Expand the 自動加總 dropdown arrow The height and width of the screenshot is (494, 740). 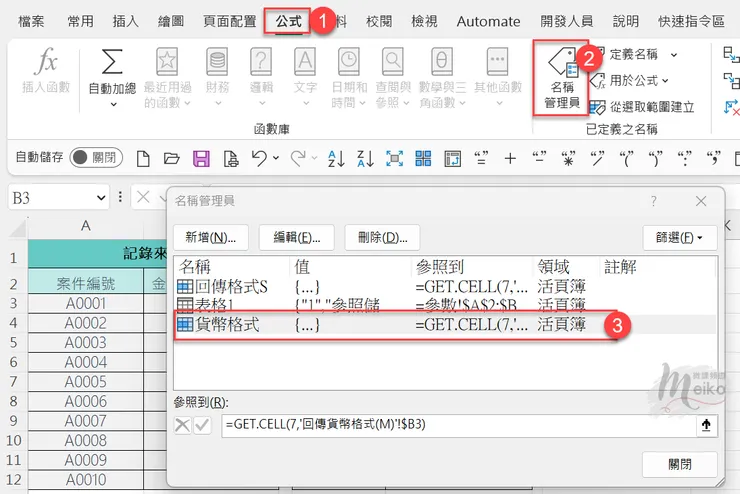pos(113,104)
